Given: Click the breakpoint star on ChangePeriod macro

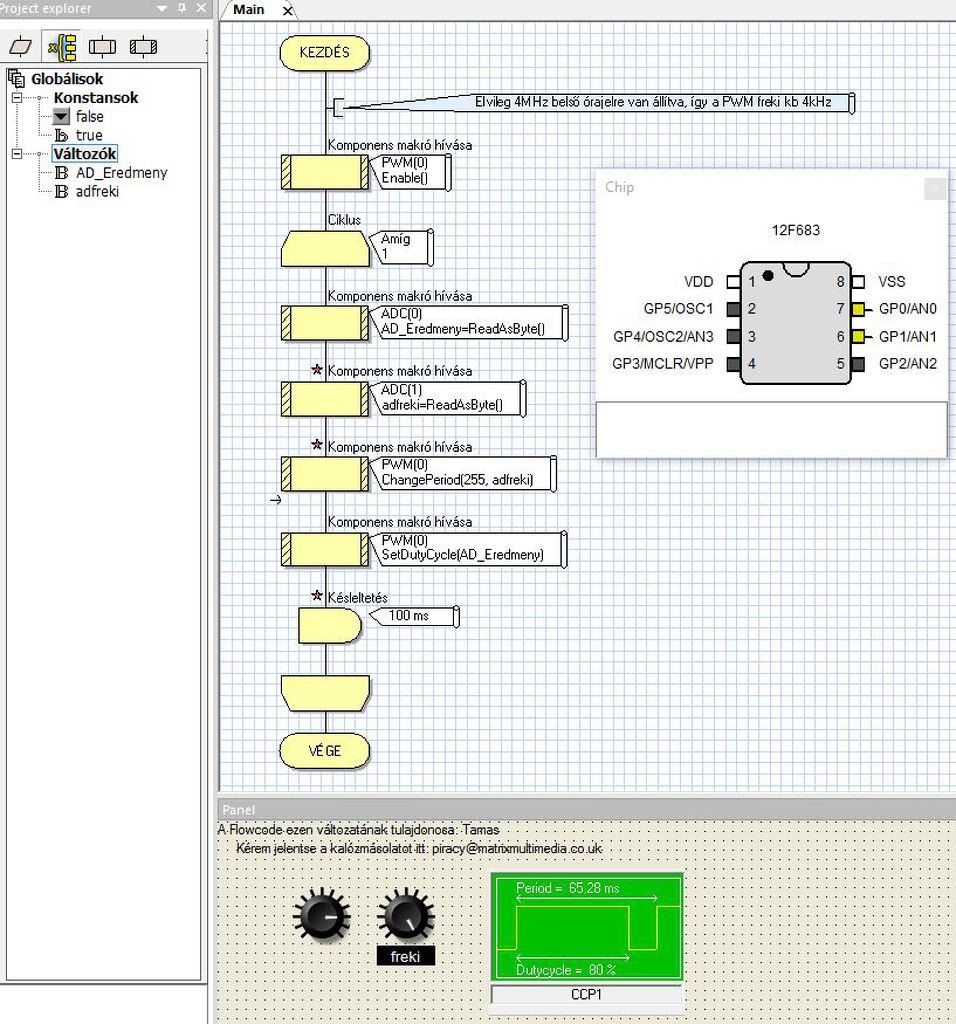Looking at the screenshot, I should point(317,445).
